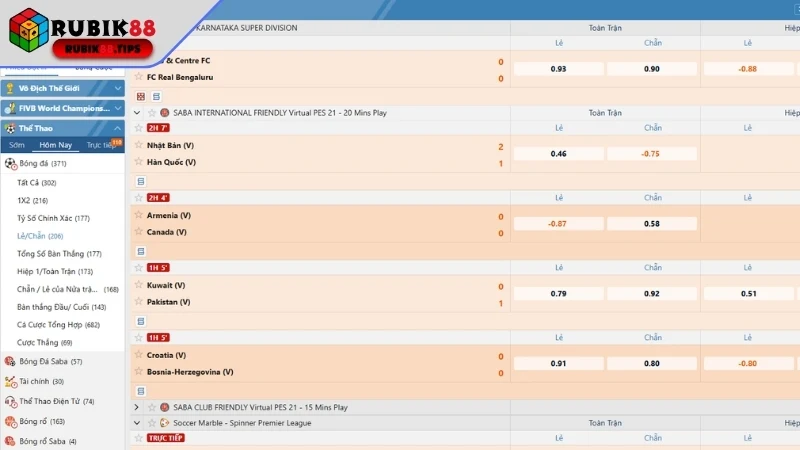Screen dimensions: 800x450
Task: Open stats icon below Armenia vs Canada
Action: (x=141, y=251)
